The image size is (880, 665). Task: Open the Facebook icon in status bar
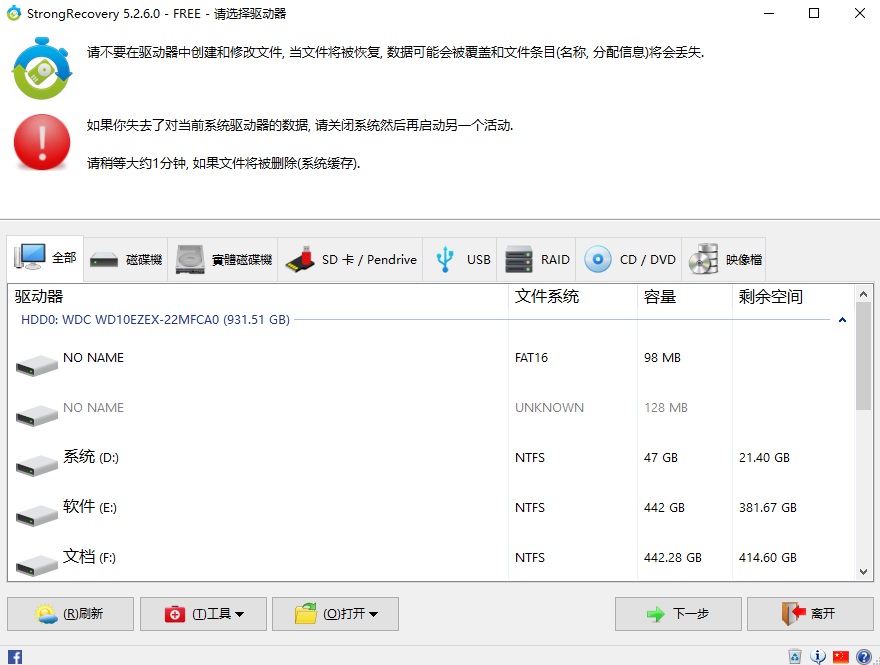[15, 657]
